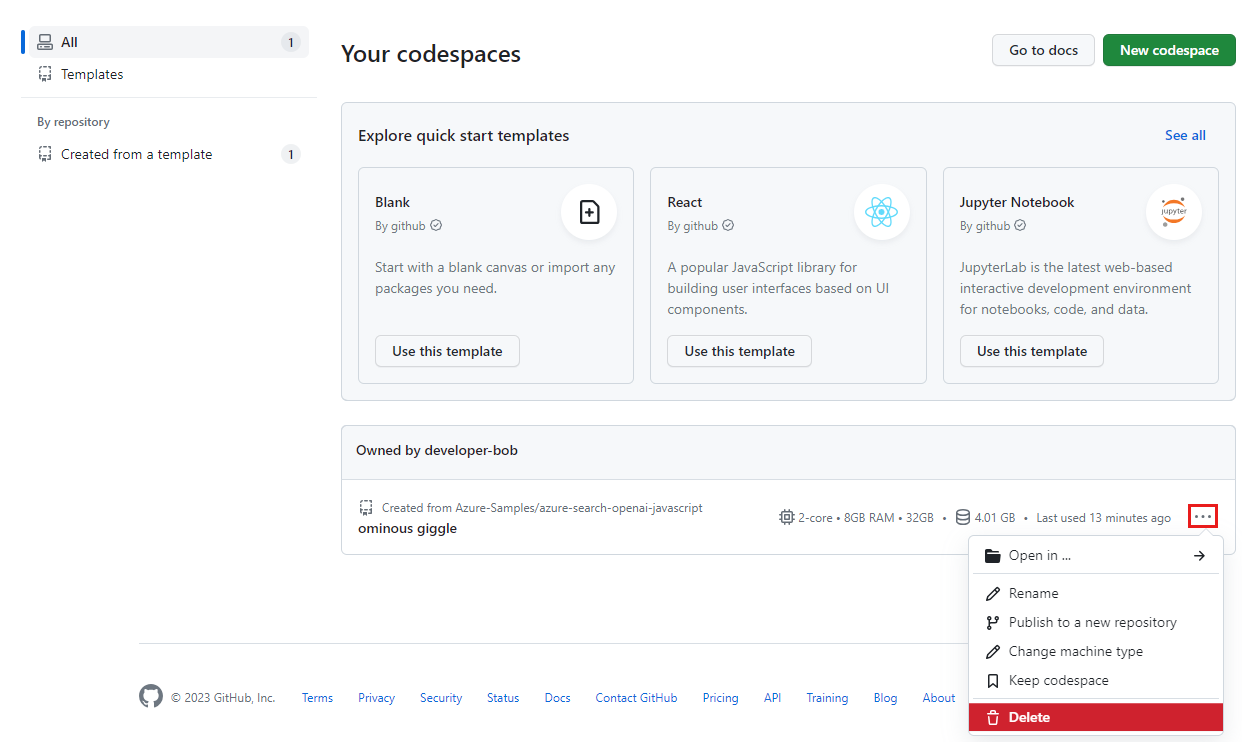Click the new-file icon on the Blank template card
The height and width of the screenshot is (742, 1242).
point(589,212)
